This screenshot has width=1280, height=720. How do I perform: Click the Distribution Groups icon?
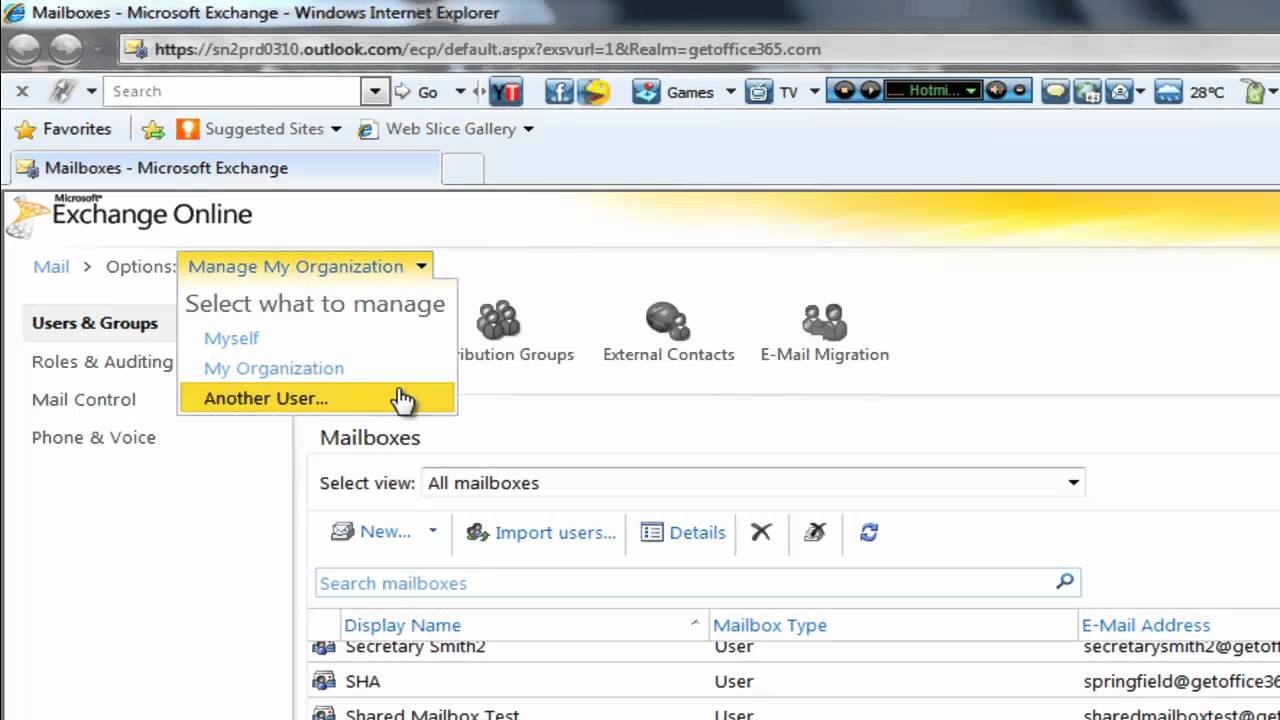(498, 320)
